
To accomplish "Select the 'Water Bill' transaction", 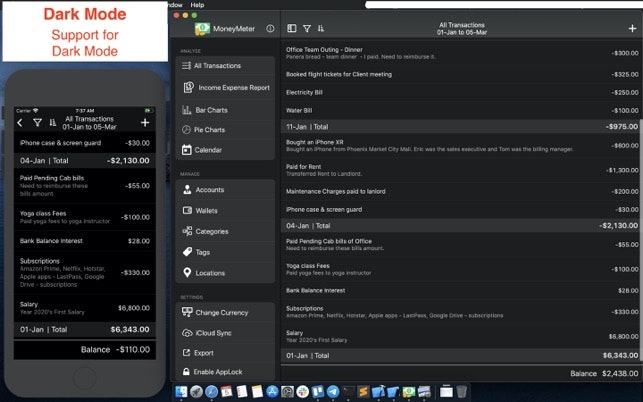I will [x=462, y=110].
